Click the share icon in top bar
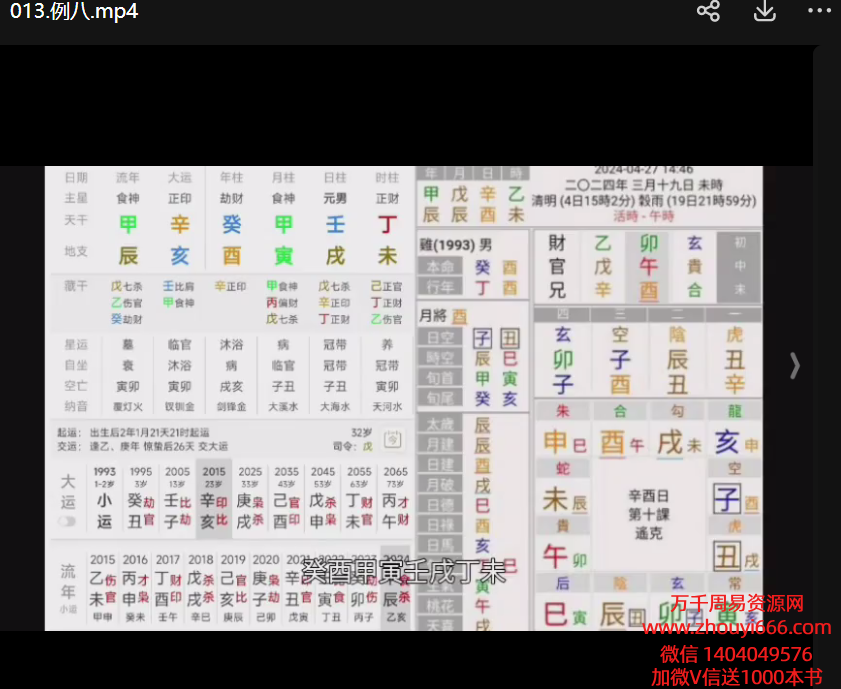 (x=709, y=12)
